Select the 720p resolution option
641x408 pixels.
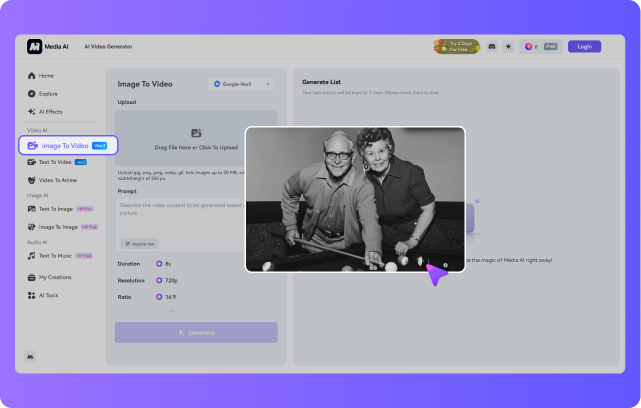click(x=167, y=280)
